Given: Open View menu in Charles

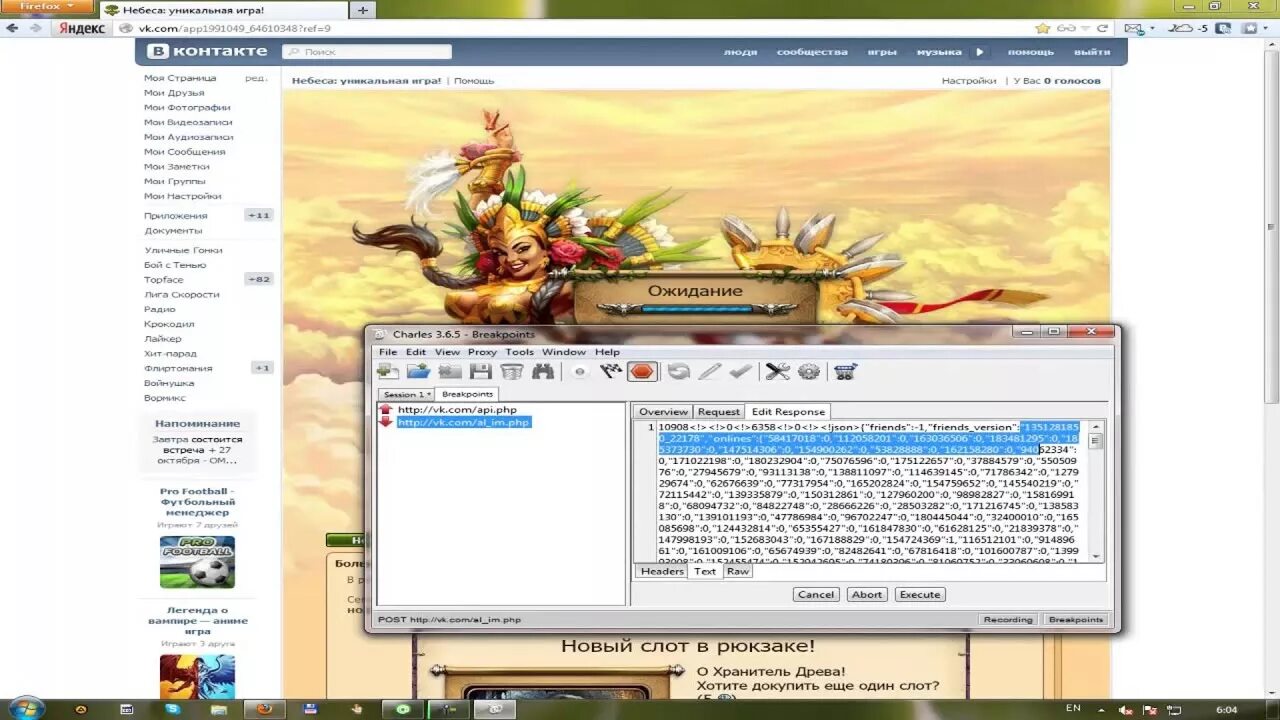Looking at the screenshot, I should click(447, 352).
